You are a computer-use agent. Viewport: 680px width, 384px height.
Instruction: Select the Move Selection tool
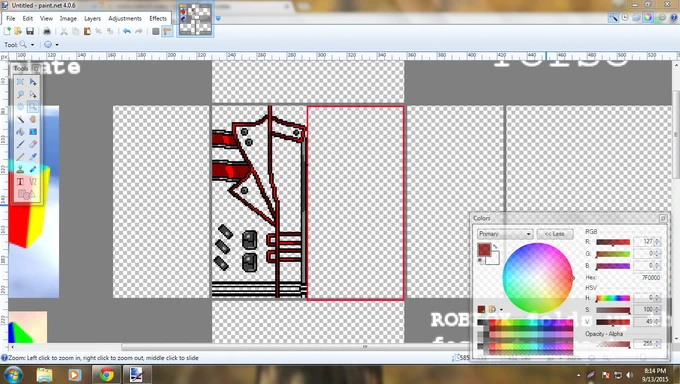(33, 94)
